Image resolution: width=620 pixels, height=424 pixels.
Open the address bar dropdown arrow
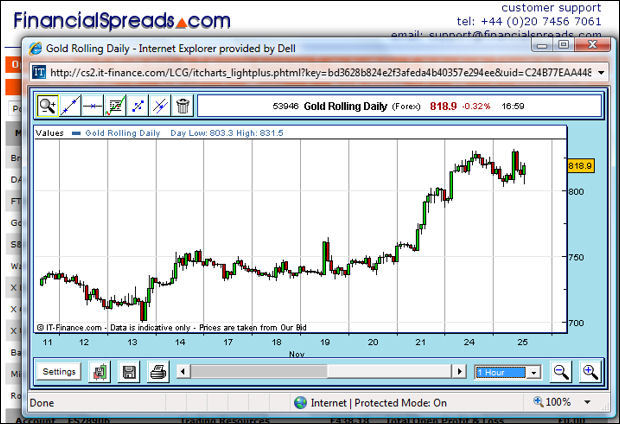pos(601,72)
